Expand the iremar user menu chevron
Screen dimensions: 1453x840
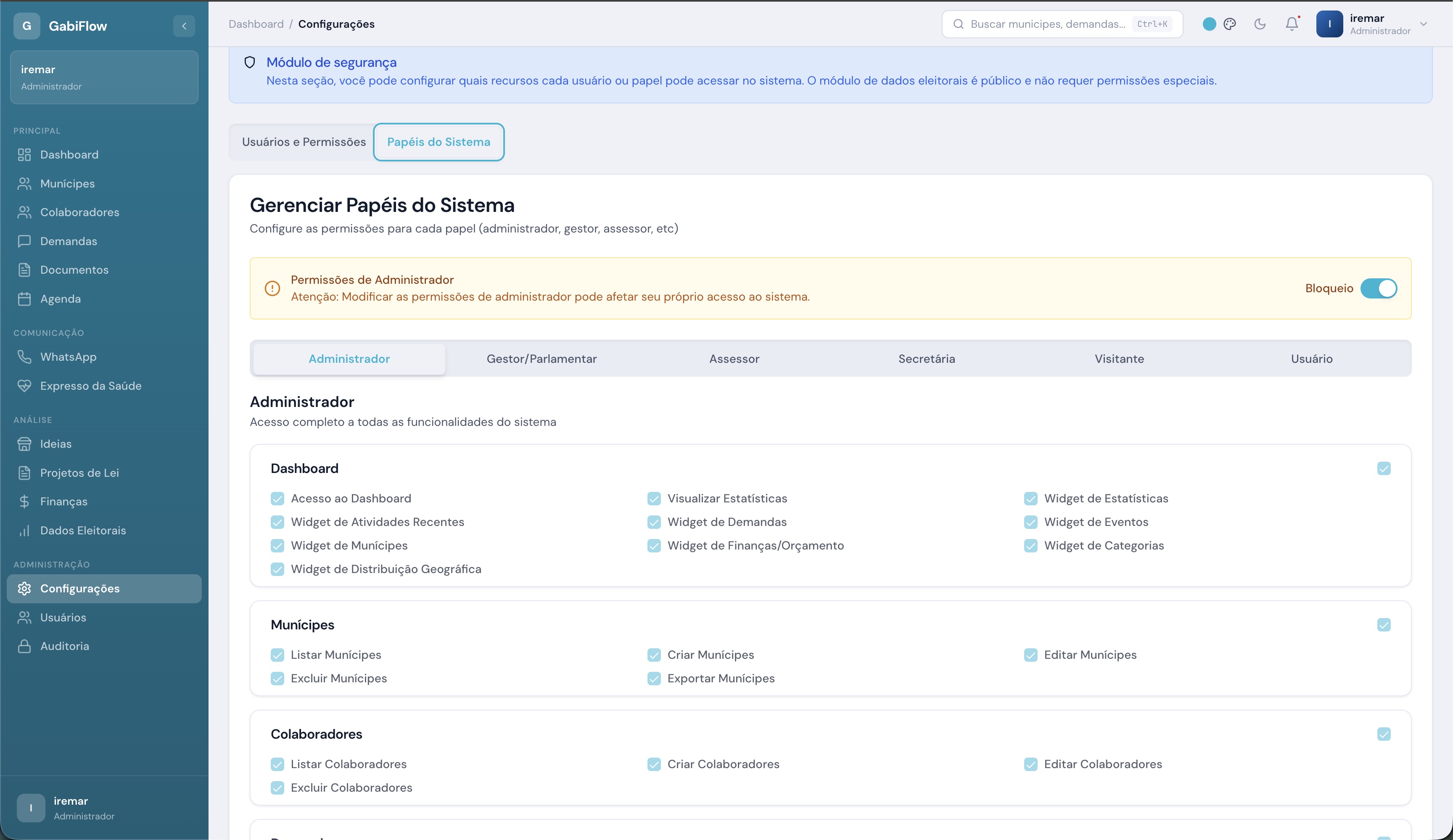(1424, 24)
